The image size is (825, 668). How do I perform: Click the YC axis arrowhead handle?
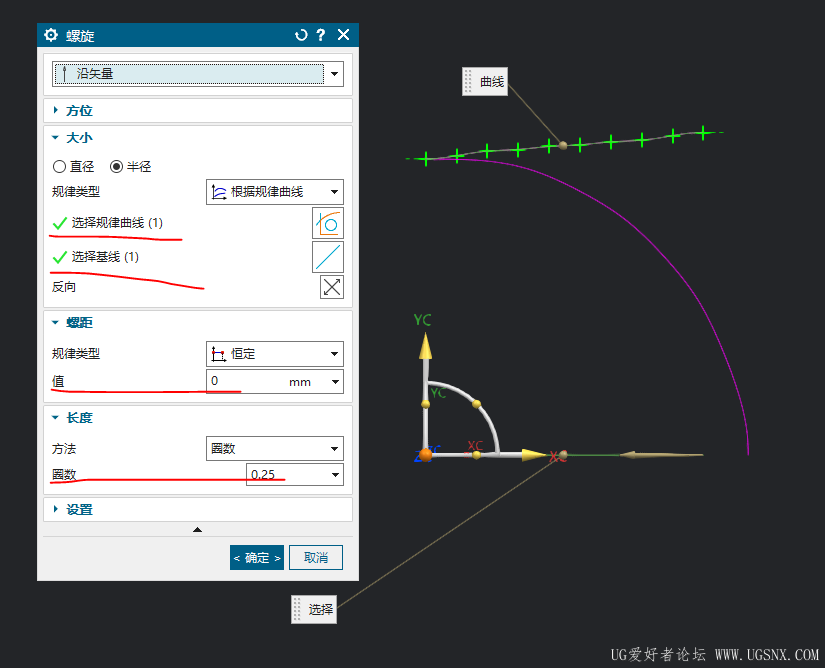425,346
